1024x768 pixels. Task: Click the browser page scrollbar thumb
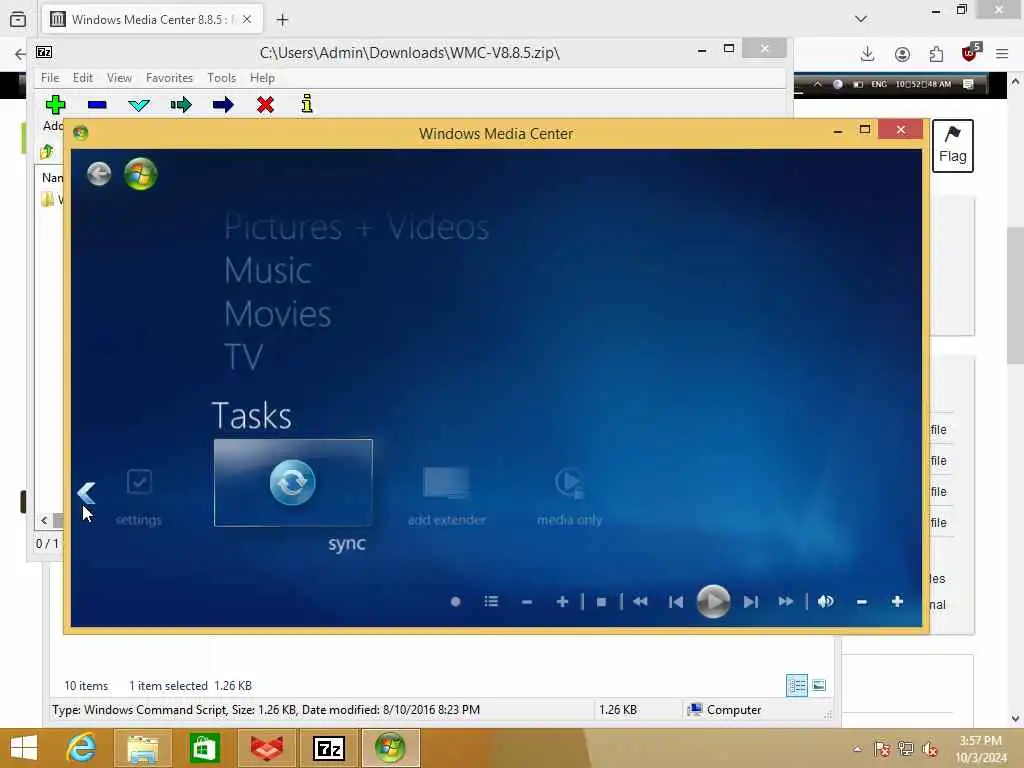pos(1015,295)
